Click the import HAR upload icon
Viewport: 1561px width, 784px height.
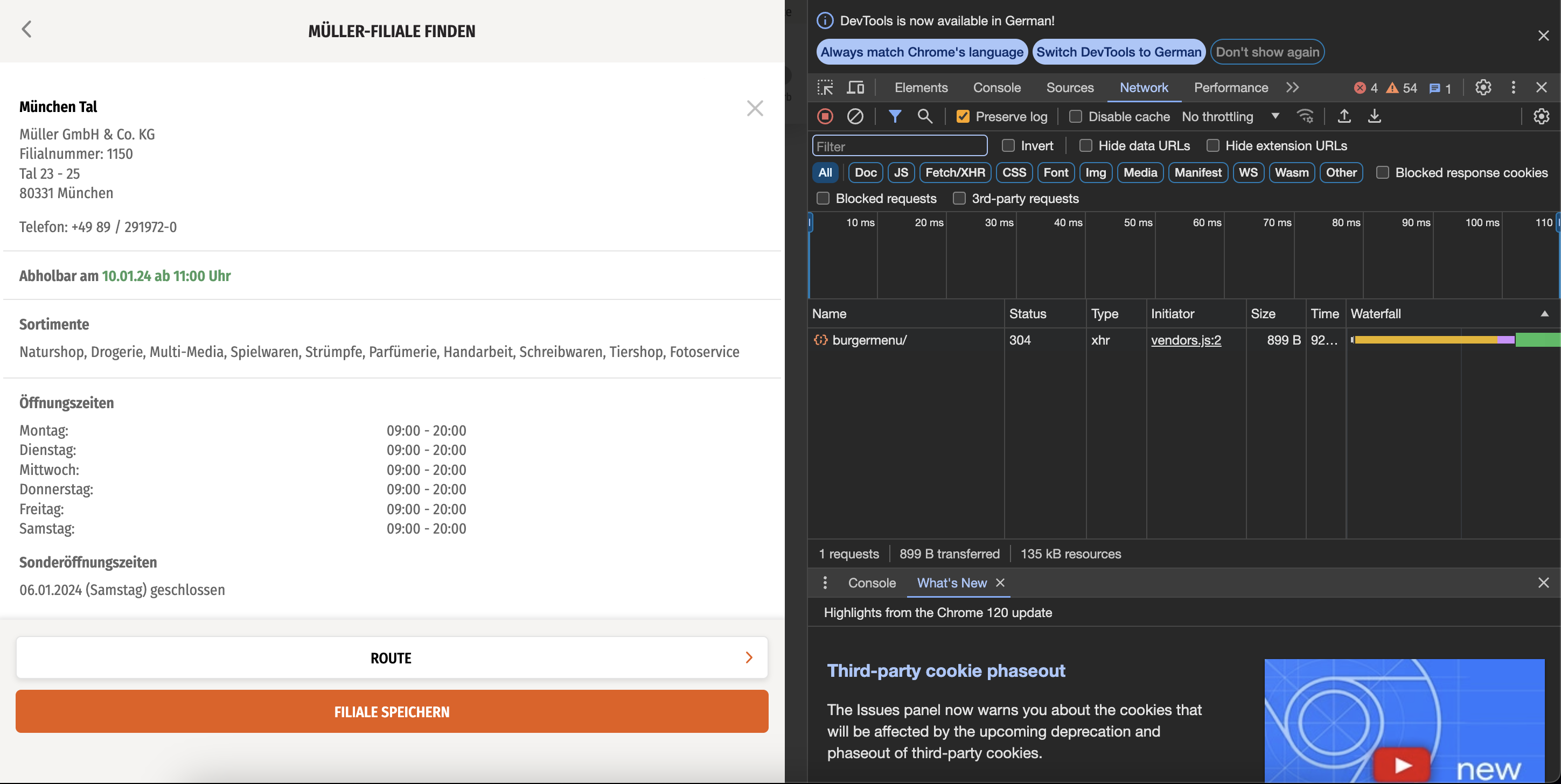pos(1343,116)
